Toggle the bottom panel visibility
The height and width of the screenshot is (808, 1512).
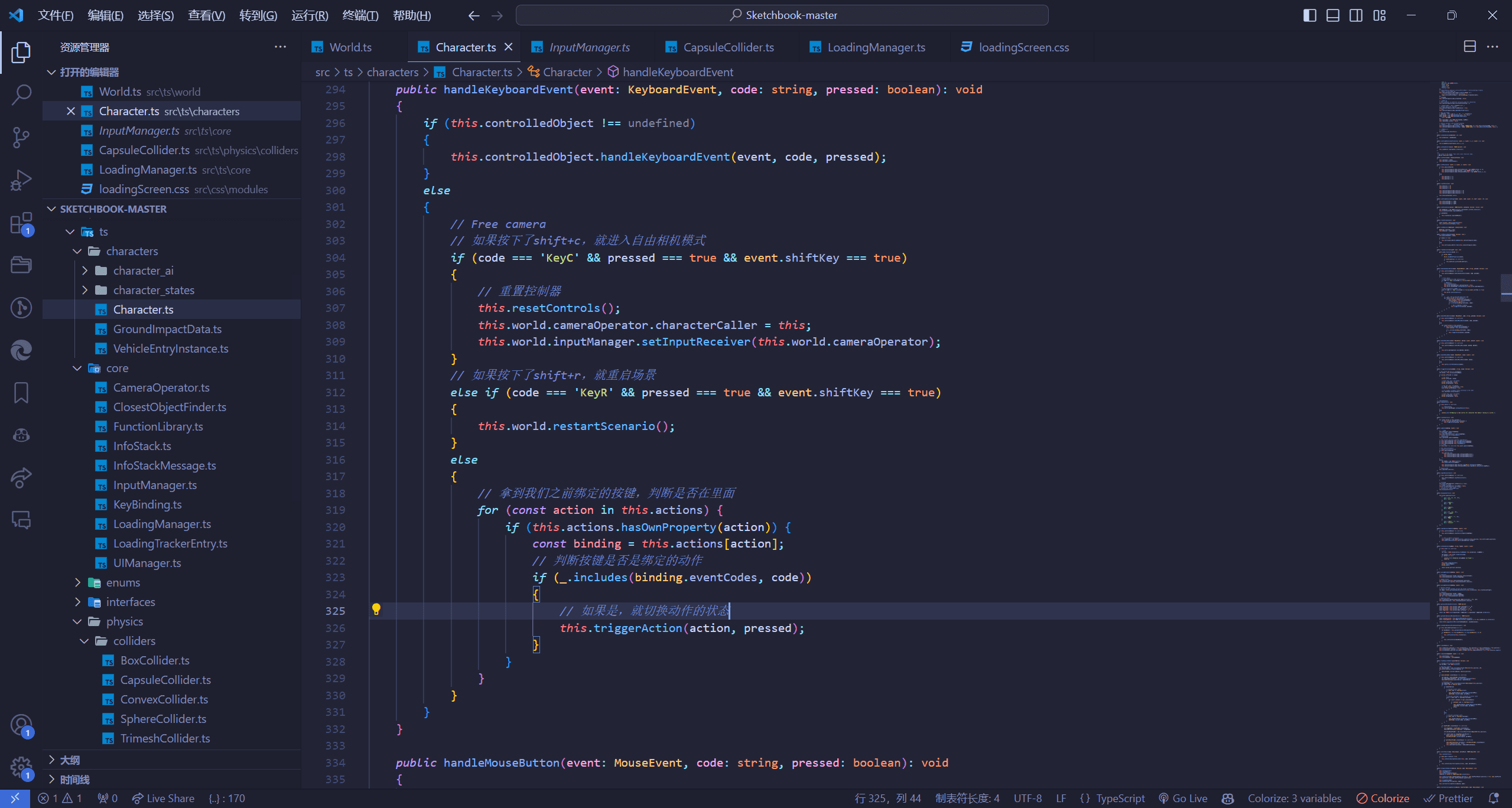tap(1333, 15)
